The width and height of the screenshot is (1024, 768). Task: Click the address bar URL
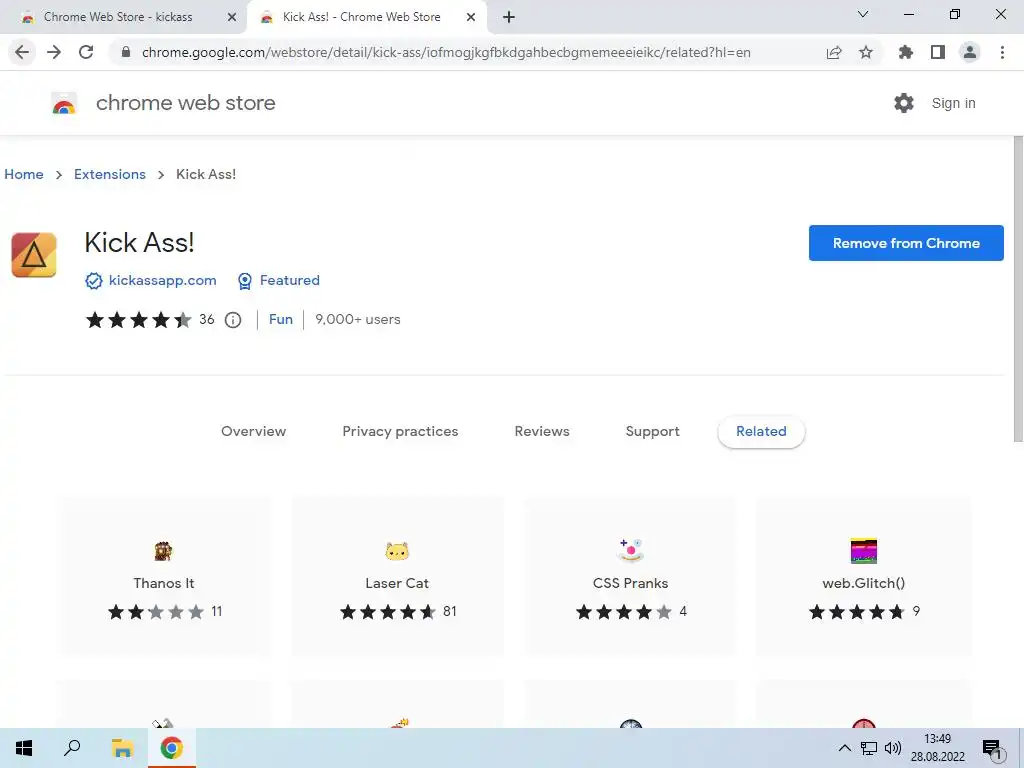[446, 52]
